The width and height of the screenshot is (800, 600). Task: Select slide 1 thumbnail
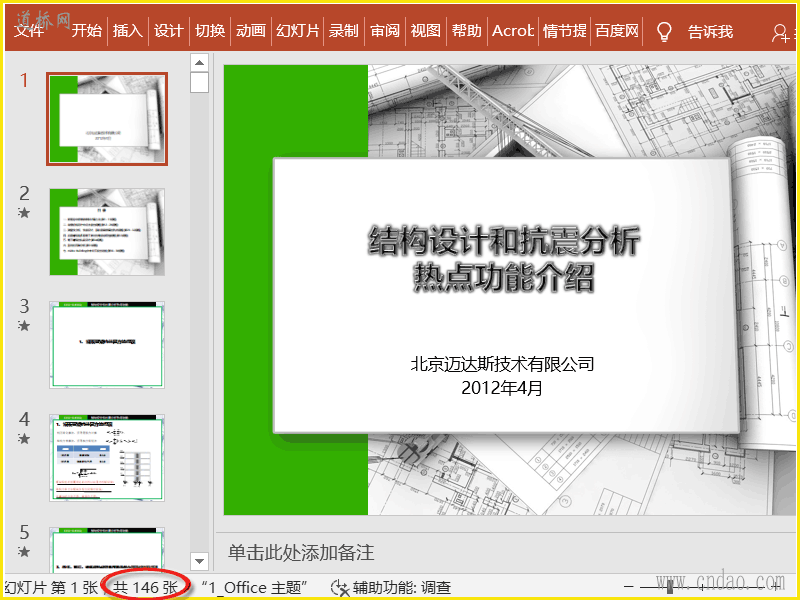[107, 119]
